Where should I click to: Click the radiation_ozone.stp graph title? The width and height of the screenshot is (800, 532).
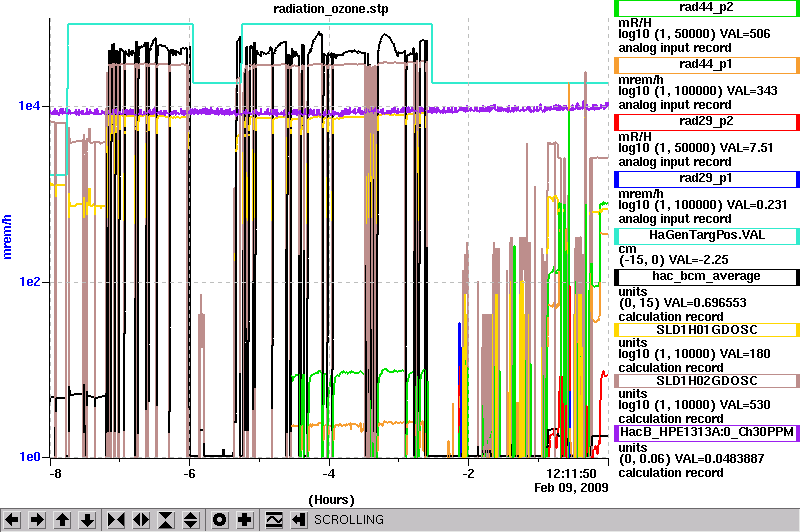pyautogui.click(x=331, y=9)
